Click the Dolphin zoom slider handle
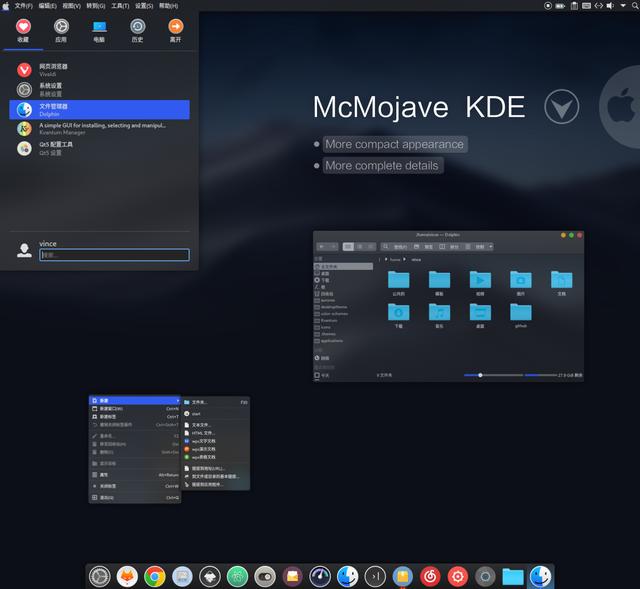This screenshot has width=640, height=589. 480,375
